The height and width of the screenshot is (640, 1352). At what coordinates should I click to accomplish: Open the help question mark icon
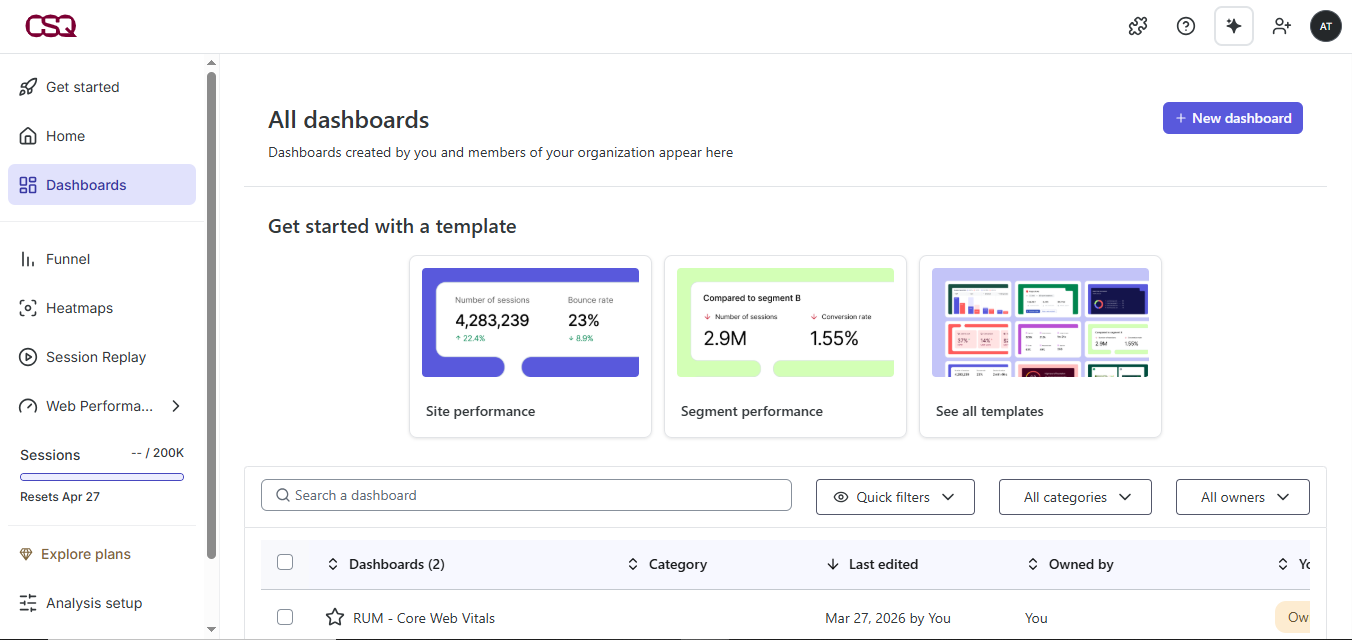click(x=1186, y=26)
